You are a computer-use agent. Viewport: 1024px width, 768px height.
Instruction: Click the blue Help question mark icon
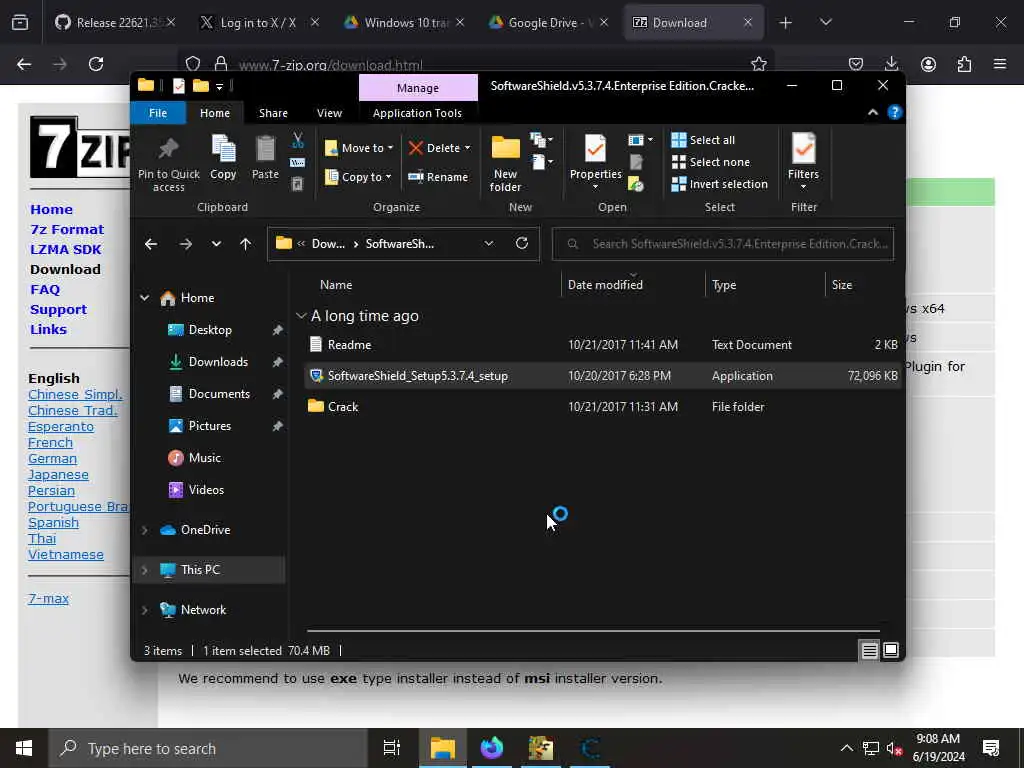tap(894, 112)
